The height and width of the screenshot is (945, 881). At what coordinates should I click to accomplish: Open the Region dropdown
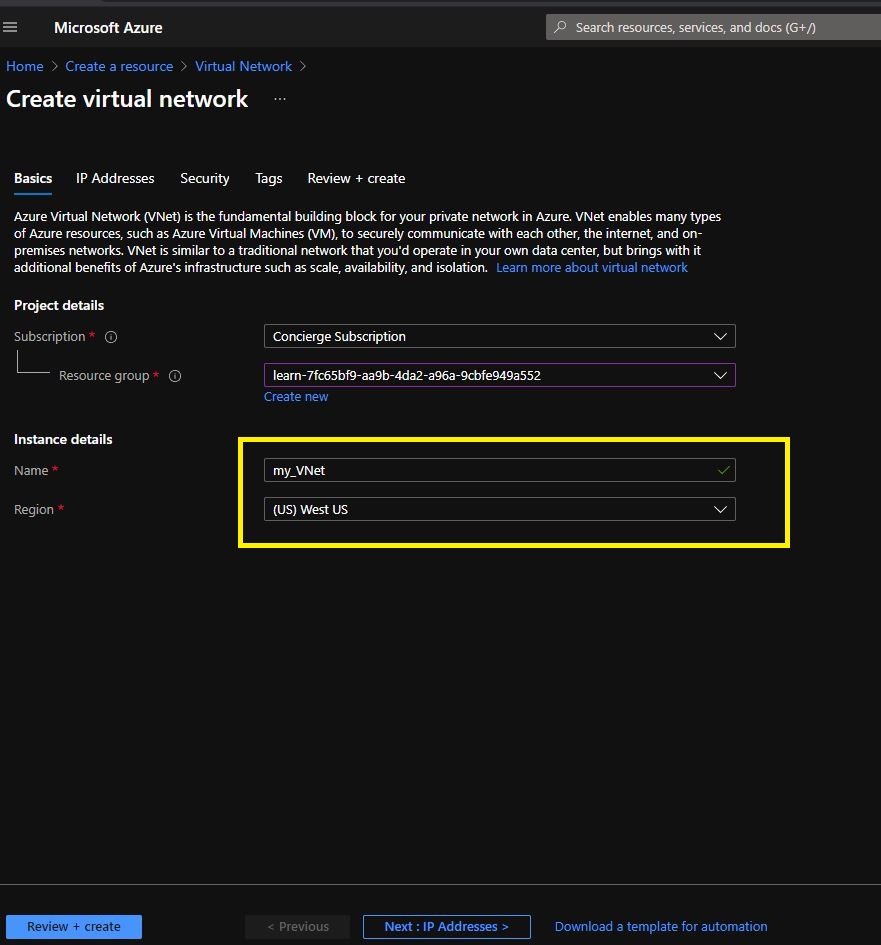[x=500, y=509]
